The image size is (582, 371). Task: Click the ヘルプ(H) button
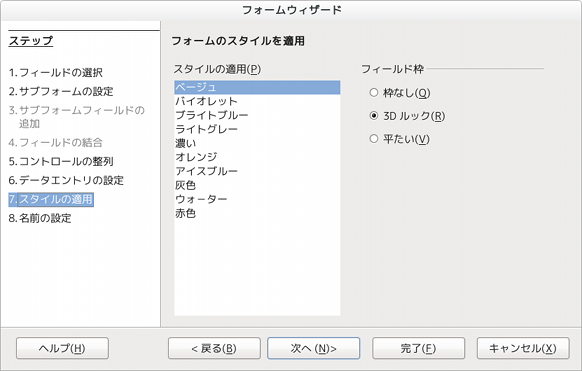tap(62, 348)
